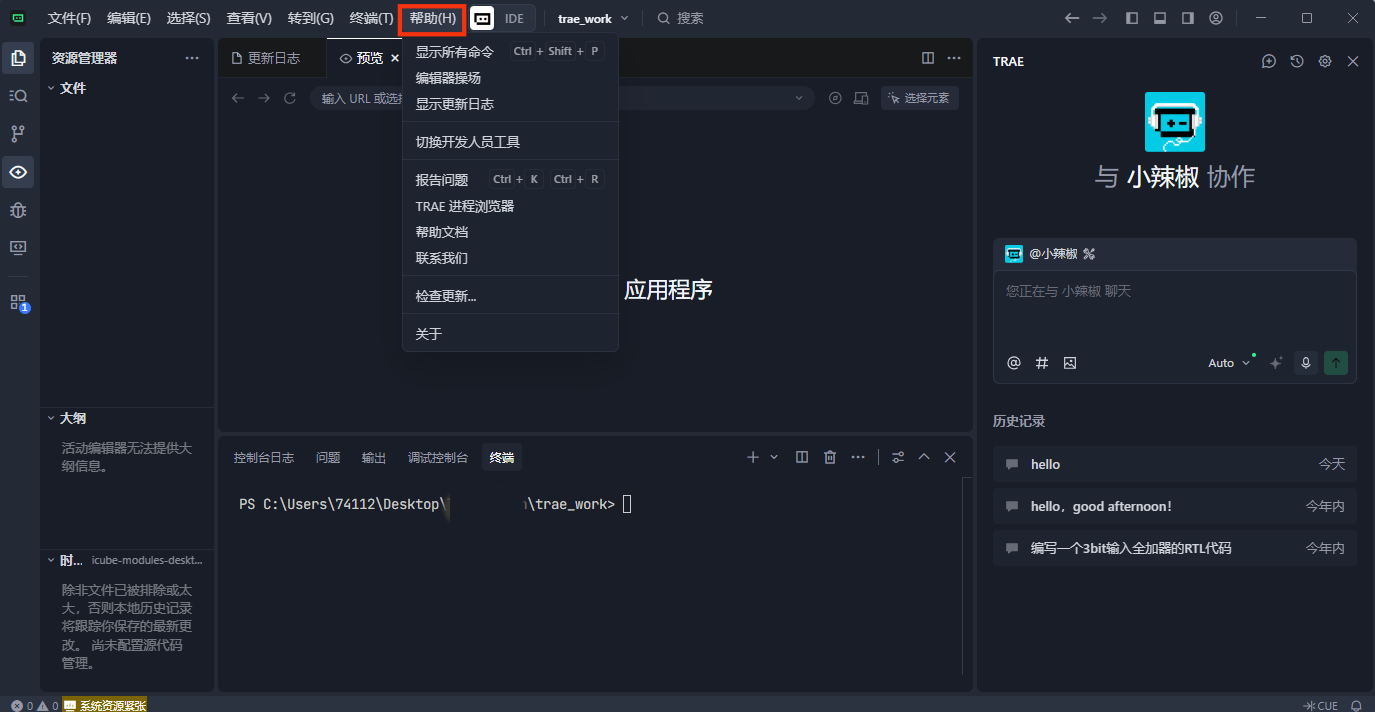Viewport: 1375px width, 712px height.
Task: Go back in the preview browser toolbar
Action: click(x=238, y=98)
